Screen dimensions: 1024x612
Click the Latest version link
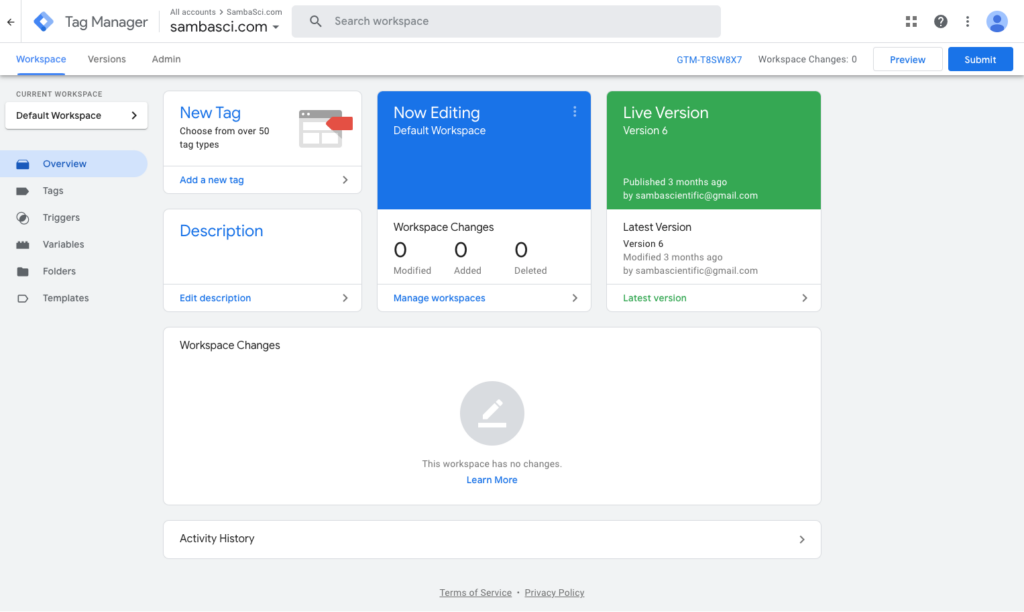coord(654,298)
